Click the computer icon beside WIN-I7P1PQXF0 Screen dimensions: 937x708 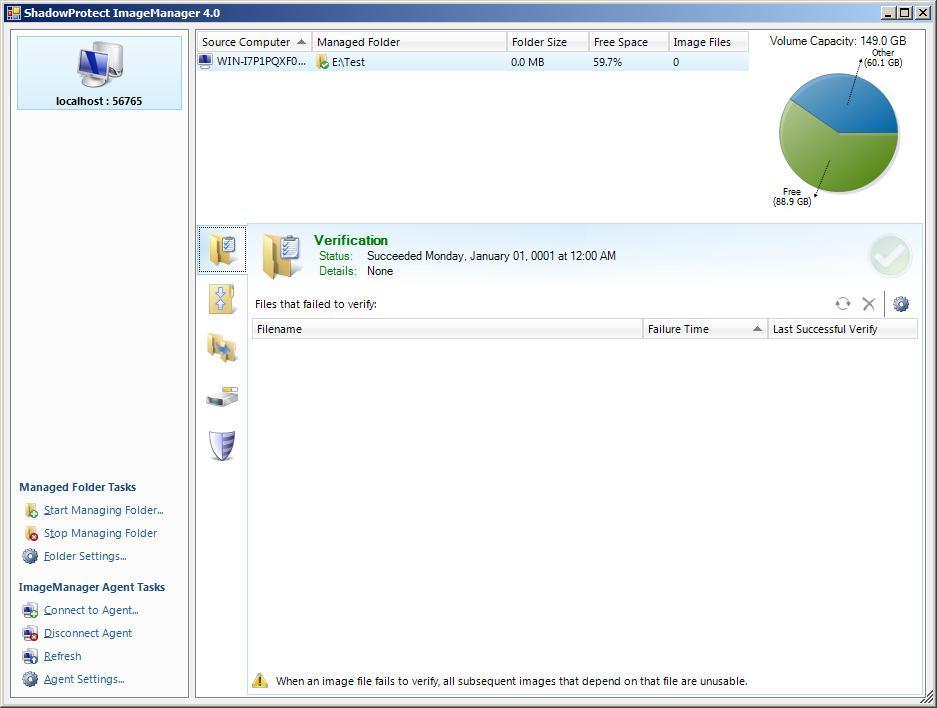click(205, 61)
